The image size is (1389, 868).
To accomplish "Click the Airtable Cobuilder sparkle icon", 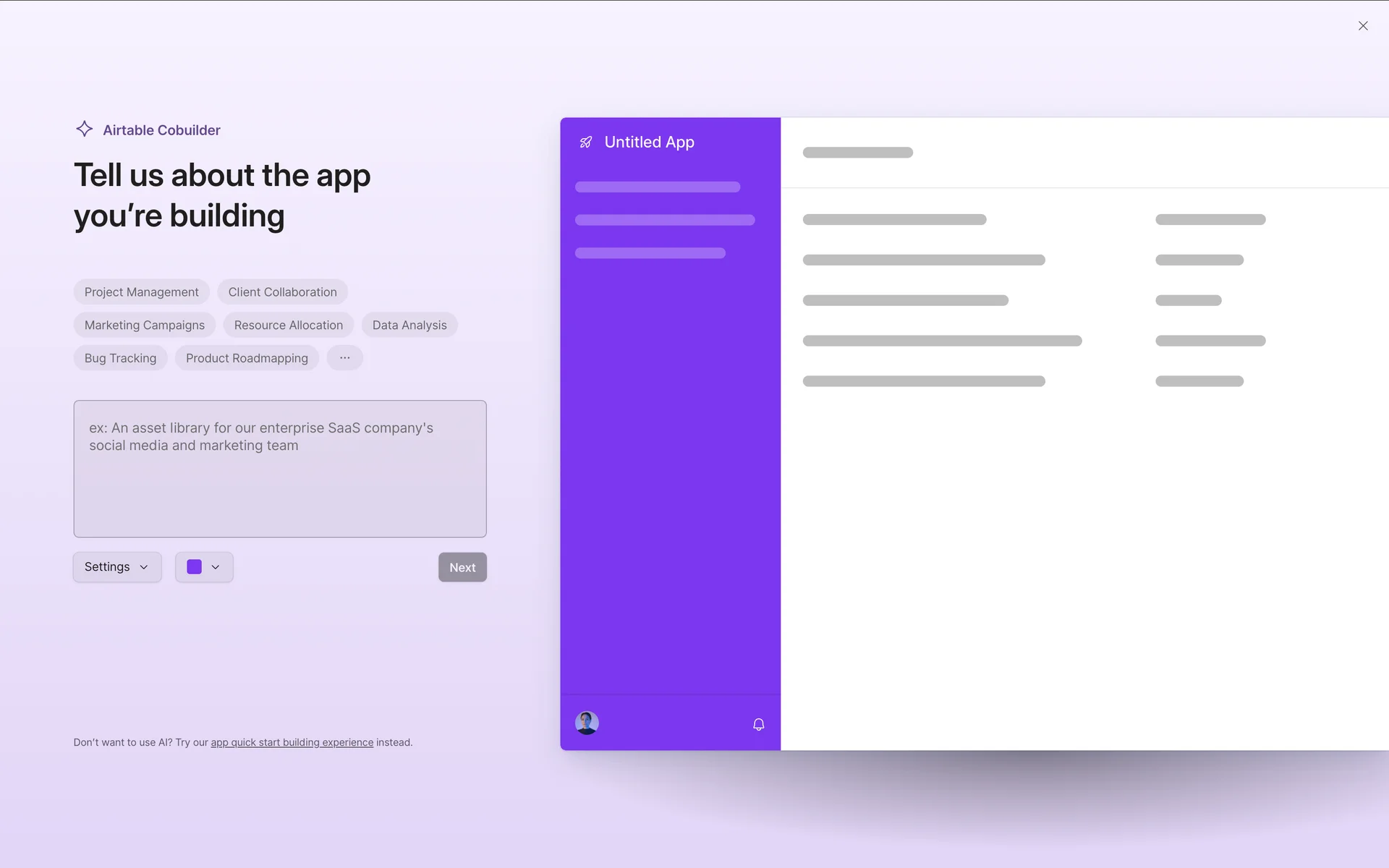I will (x=84, y=129).
